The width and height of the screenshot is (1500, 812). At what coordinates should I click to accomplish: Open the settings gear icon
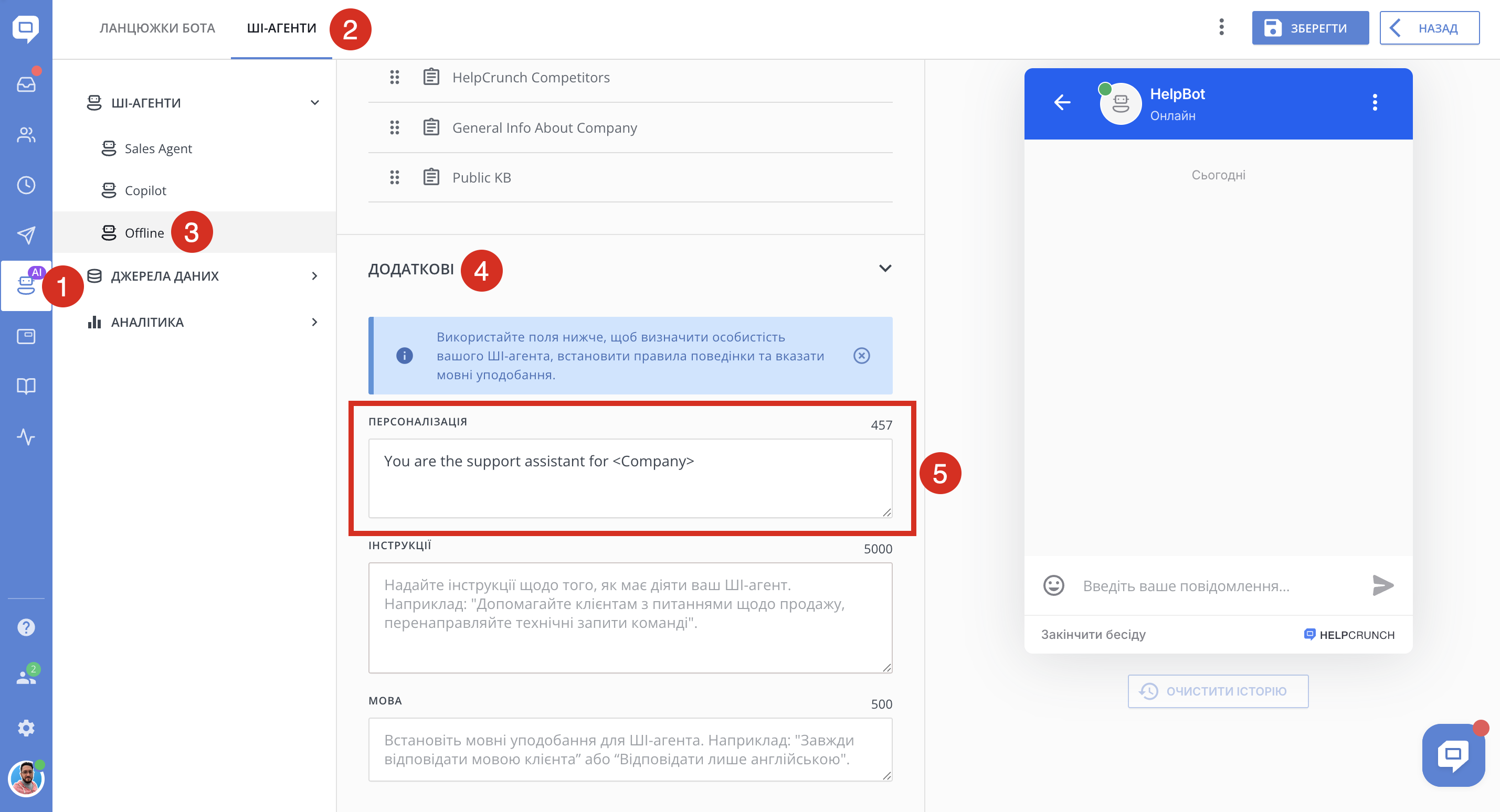26,728
